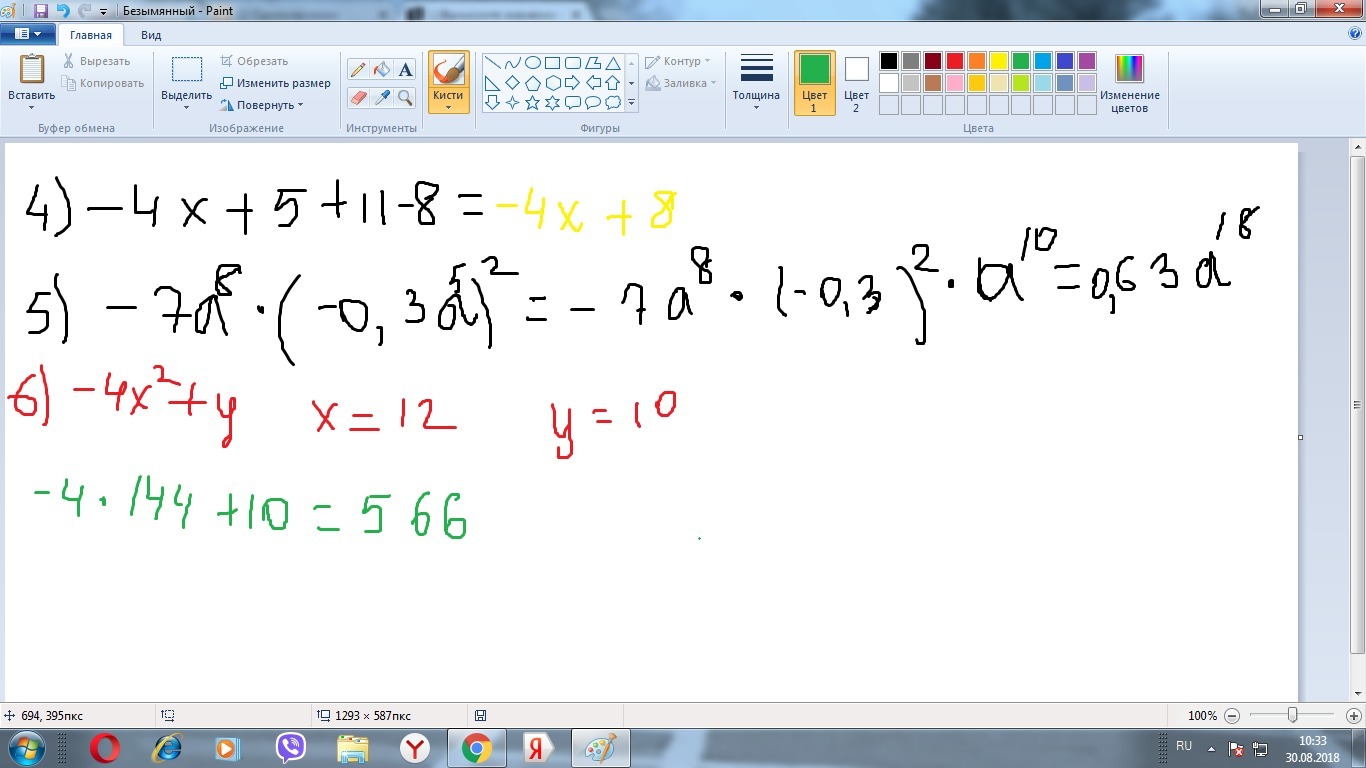
Task: Choose the straight line shape
Action: tap(492, 62)
